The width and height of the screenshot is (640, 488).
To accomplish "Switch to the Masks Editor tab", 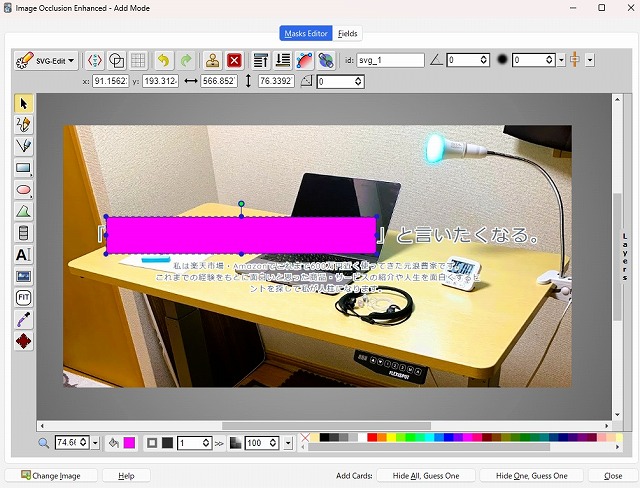I will (x=304, y=33).
